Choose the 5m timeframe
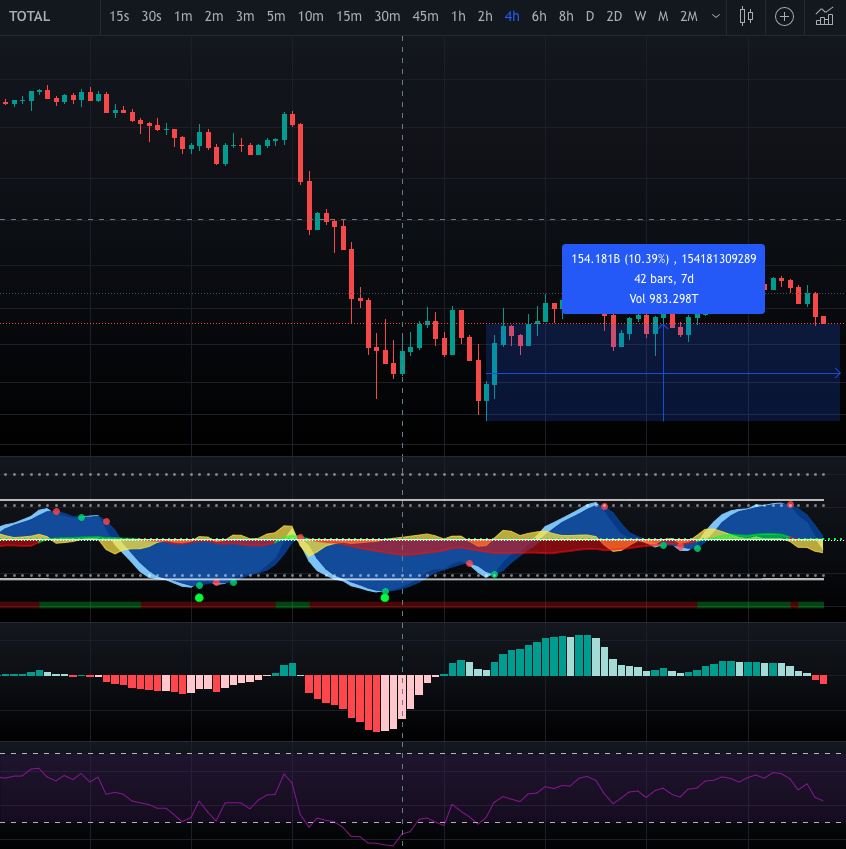 tap(276, 16)
